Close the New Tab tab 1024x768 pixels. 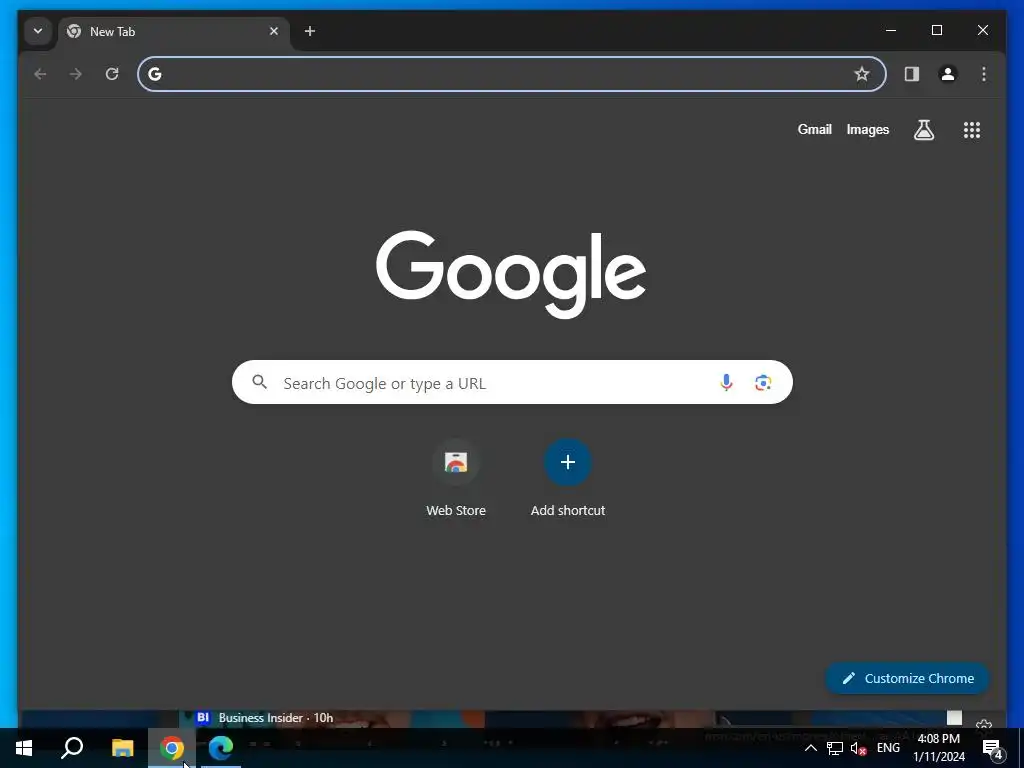(x=274, y=31)
